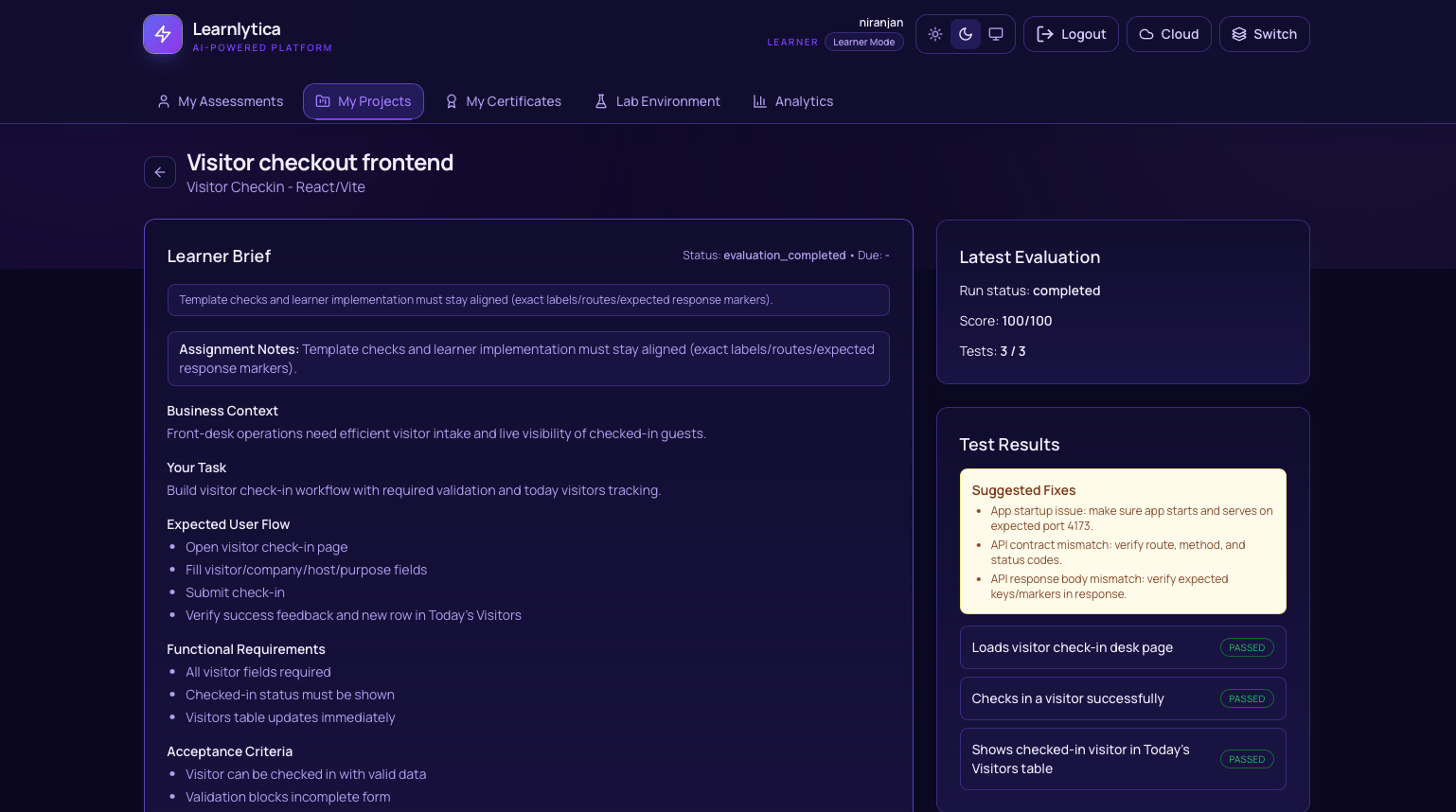Click the Learnlytica lightning bolt logo

click(x=162, y=33)
